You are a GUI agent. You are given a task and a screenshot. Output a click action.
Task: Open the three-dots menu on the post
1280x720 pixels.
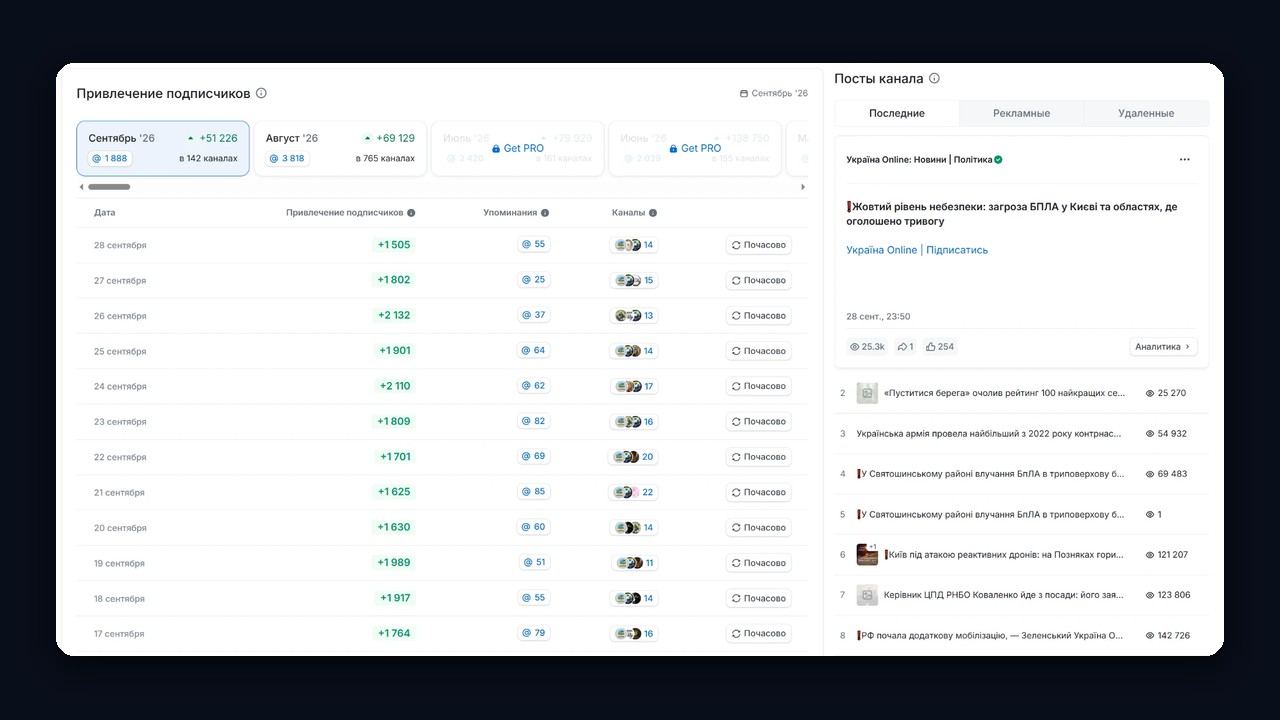[1185, 159]
